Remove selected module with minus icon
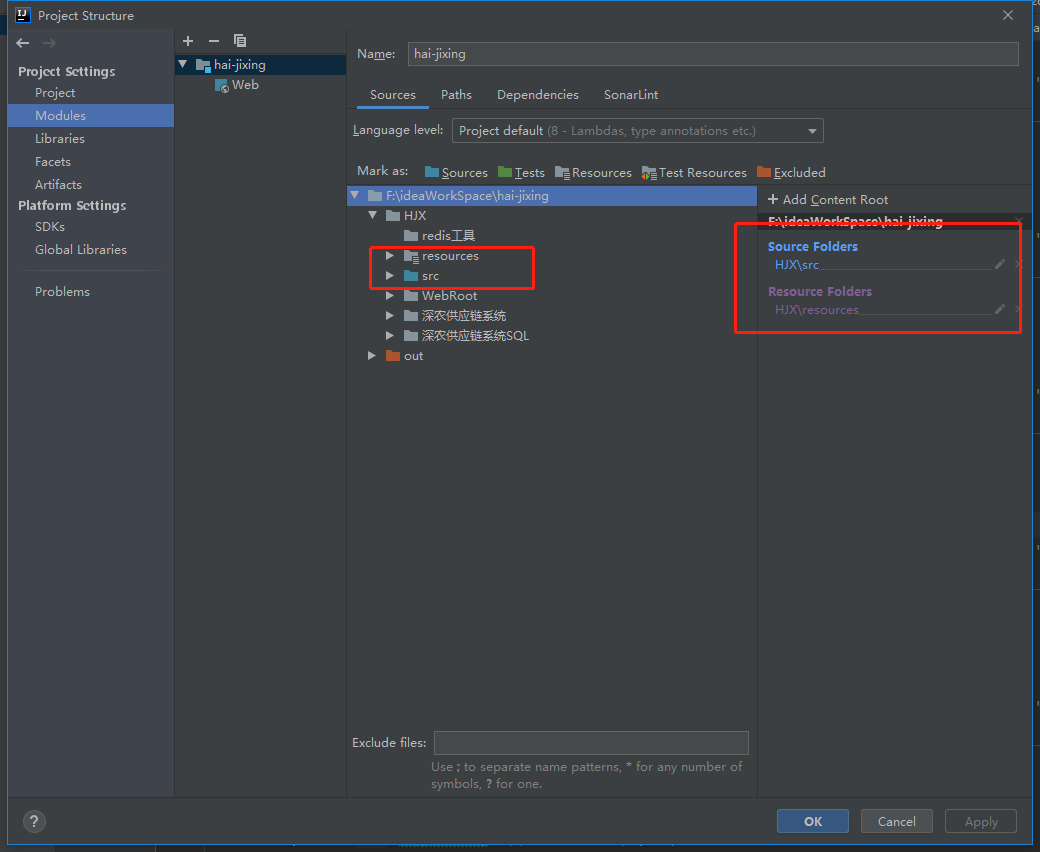The width and height of the screenshot is (1040, 852). 214,41
